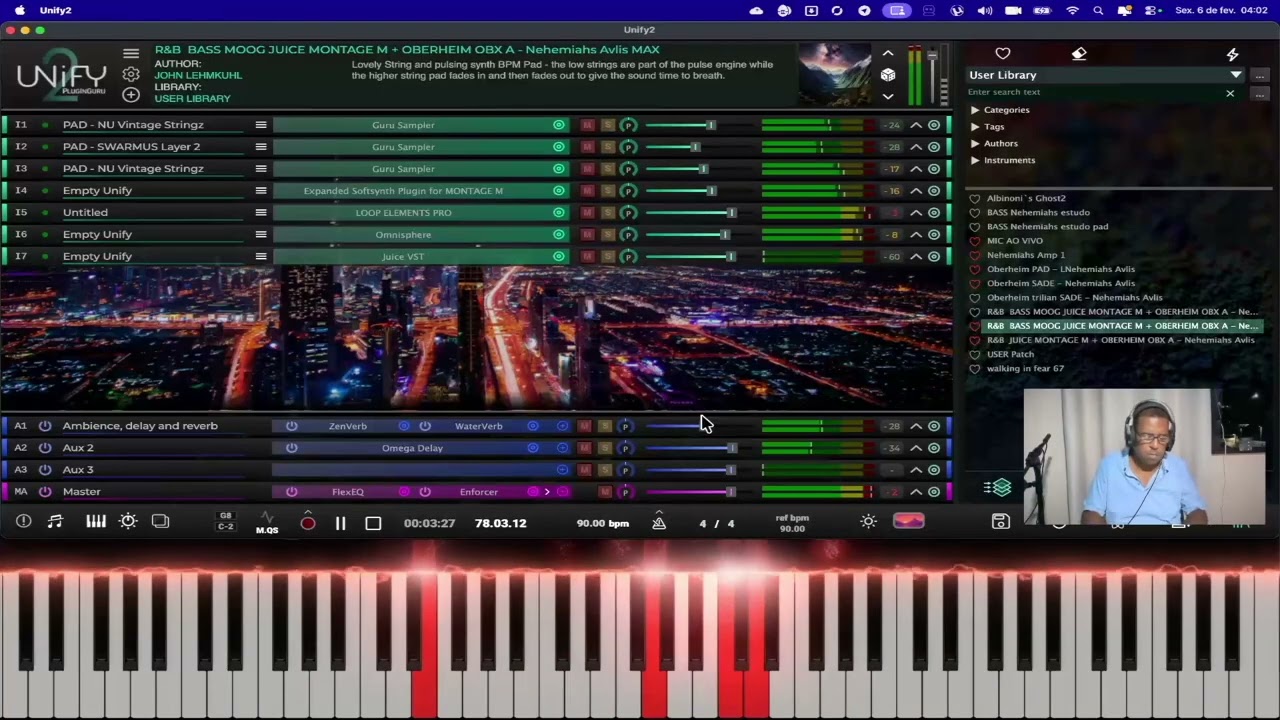The image size is (1280, 720).
Task: Favorite the MIC AO VIVO patch heart
Action: 975,241
